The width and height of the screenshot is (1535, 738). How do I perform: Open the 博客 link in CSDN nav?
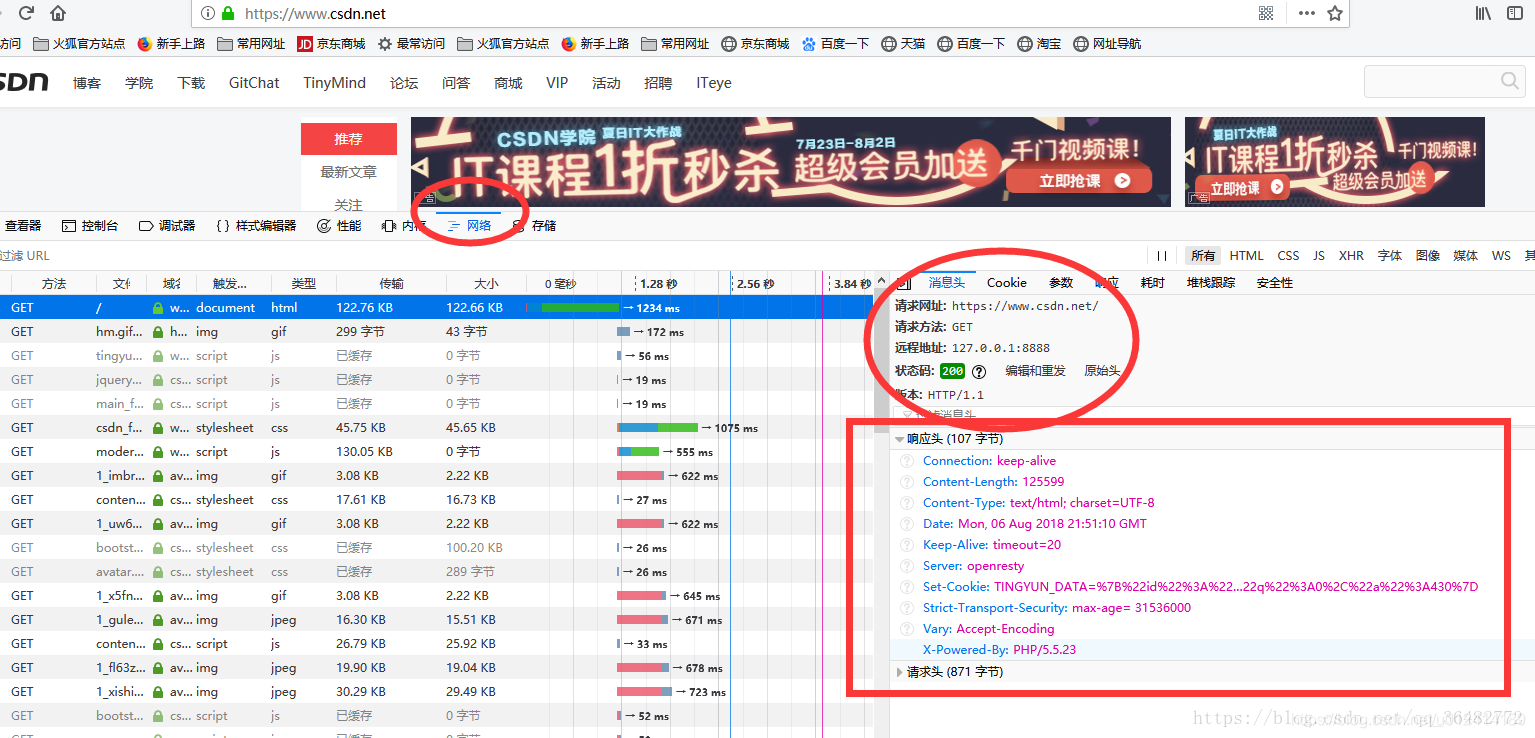pos(87,83)
